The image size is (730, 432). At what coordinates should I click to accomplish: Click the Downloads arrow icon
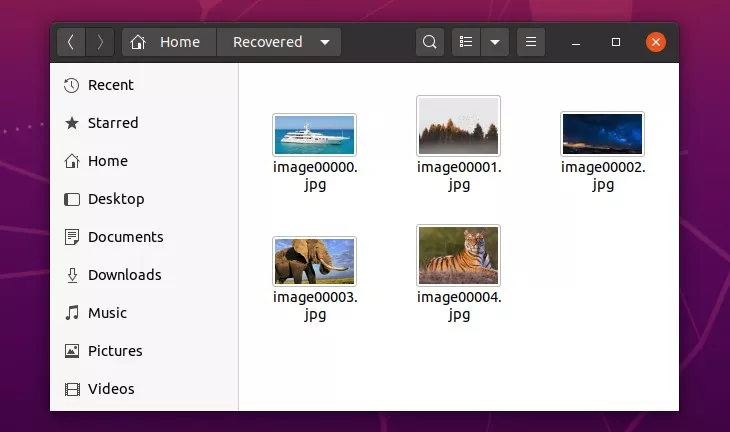coord(72,275)
